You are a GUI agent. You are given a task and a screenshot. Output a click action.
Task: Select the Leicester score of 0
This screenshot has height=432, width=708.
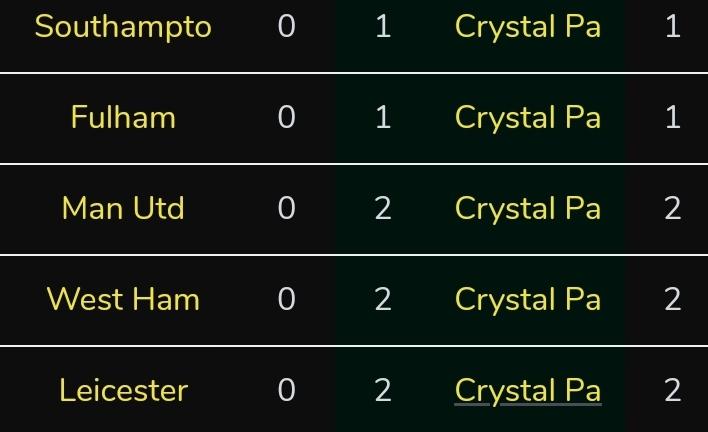coord(286,390)
